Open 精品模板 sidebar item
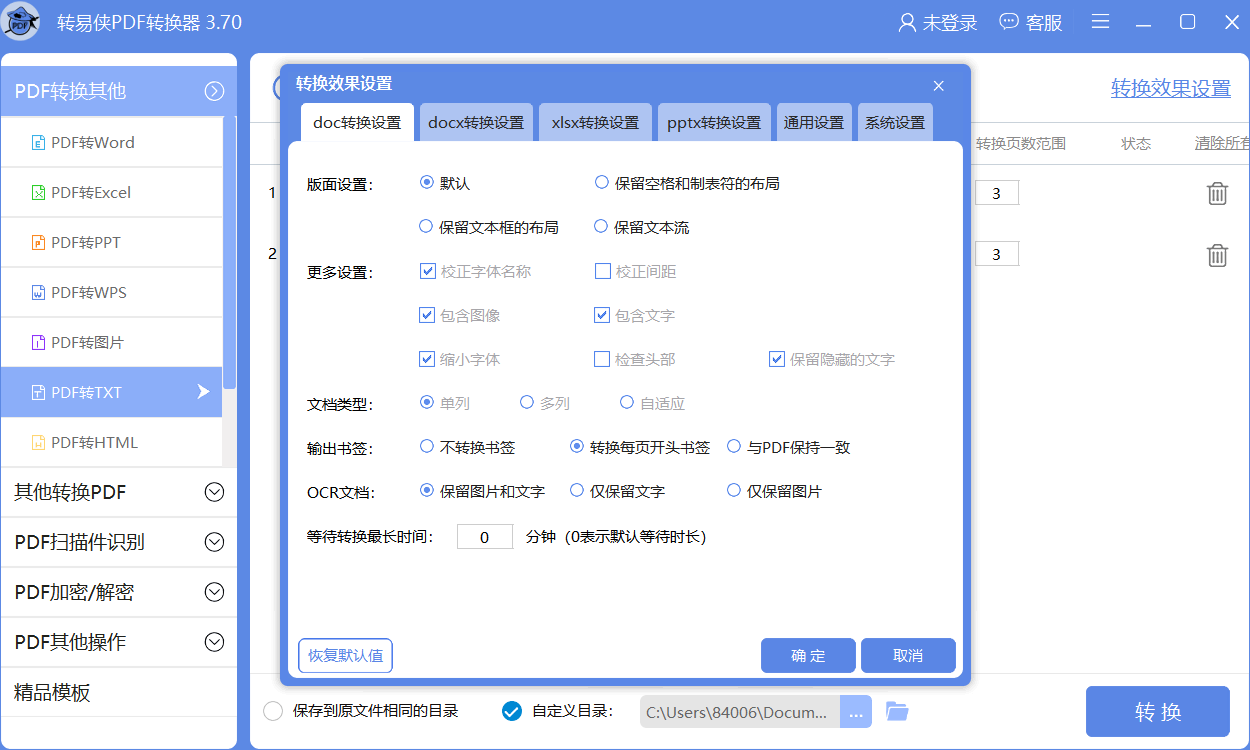Viewport: 1250px width, 750px height. (x=119, y=692)
